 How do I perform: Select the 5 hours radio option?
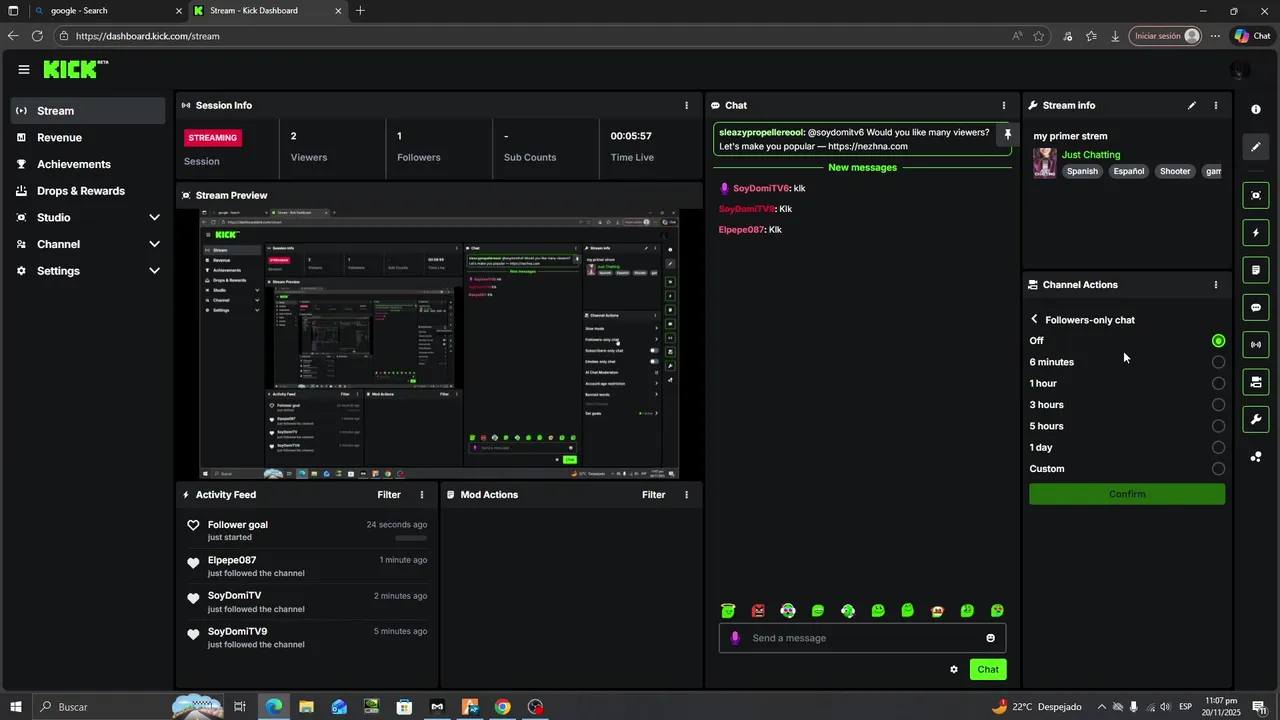click(1218, 426)
